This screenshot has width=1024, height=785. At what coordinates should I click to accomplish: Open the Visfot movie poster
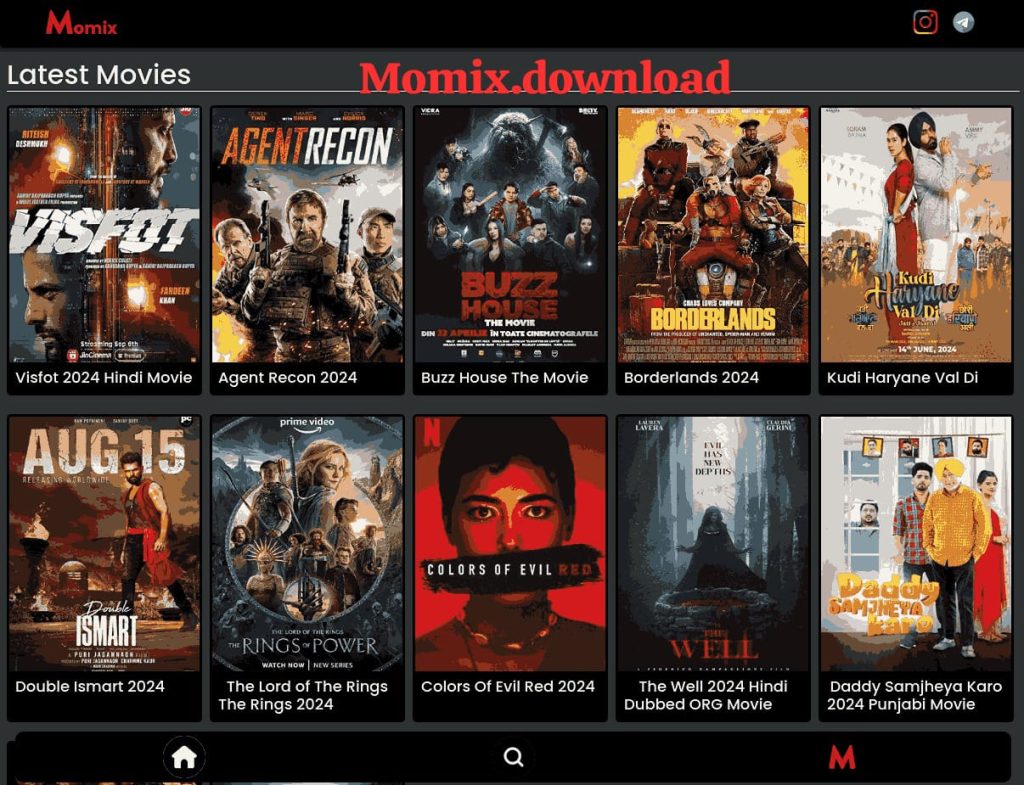pos(104,235)
